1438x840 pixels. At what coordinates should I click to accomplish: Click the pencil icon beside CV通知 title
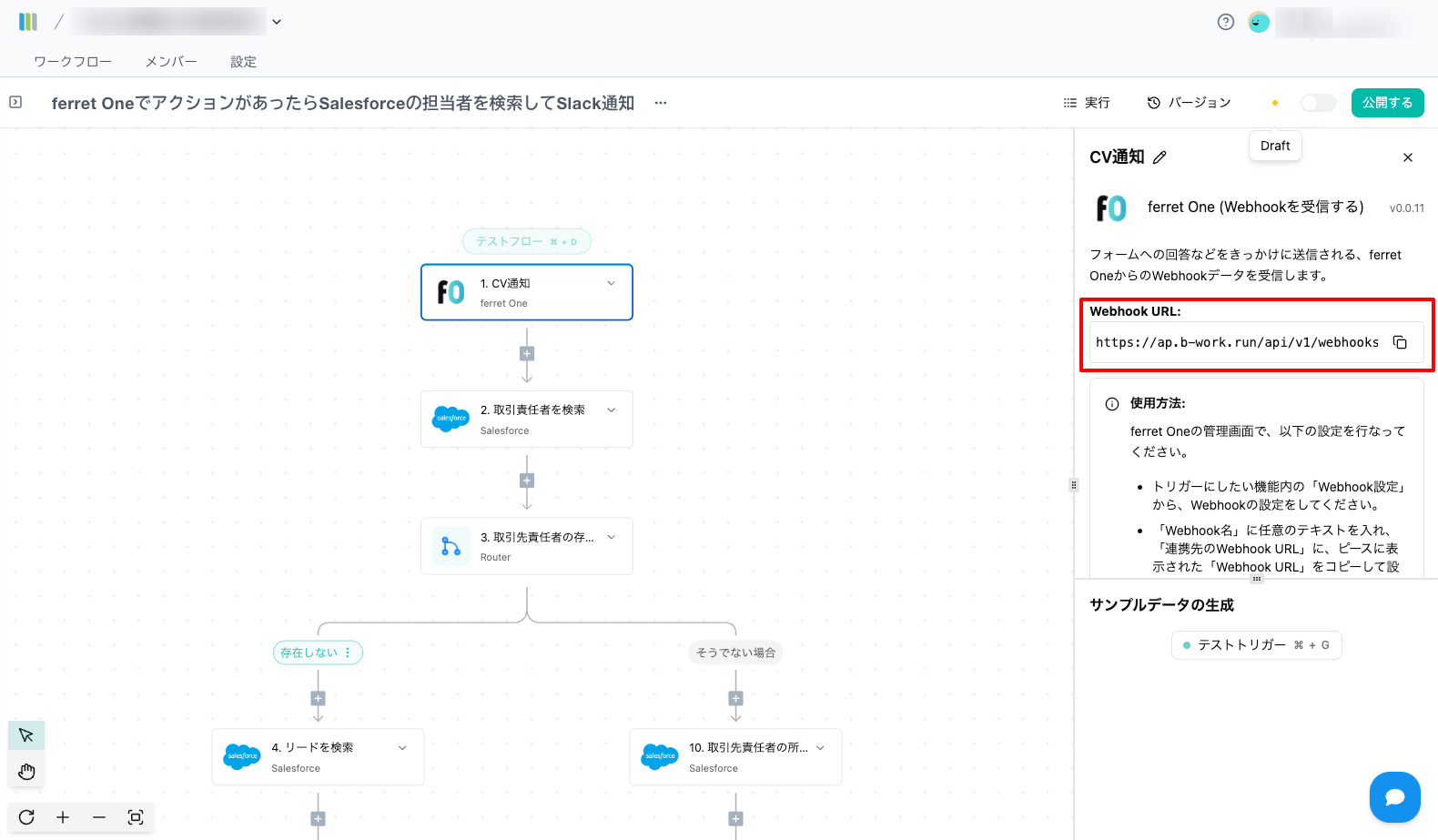(1160, 157)
